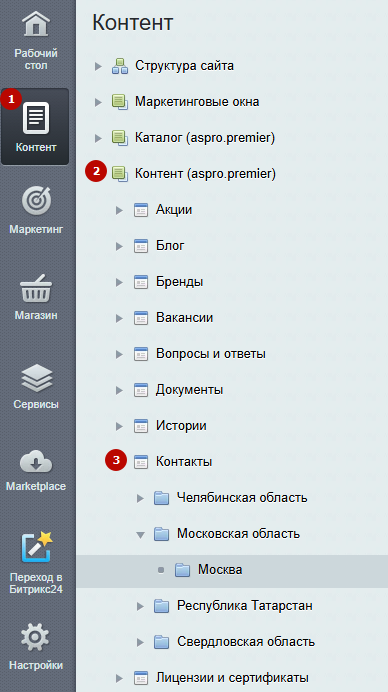This screenshot has height=692, width=388.
Task: Expand the Челябинская область folder arrow
Action: [x=140, y=498]
